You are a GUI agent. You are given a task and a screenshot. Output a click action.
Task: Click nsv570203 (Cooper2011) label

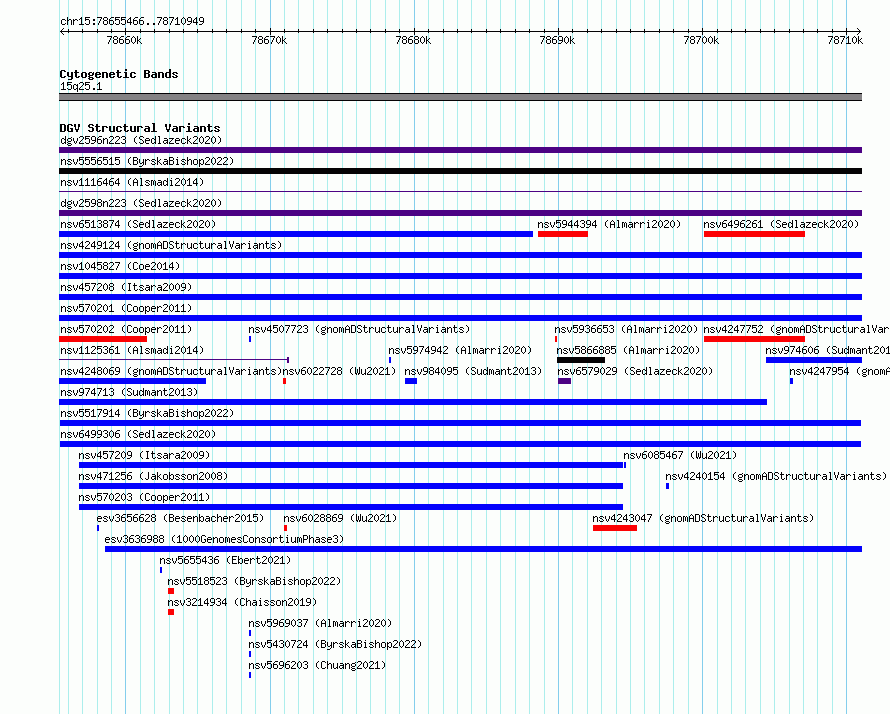[x=144, y=497]
